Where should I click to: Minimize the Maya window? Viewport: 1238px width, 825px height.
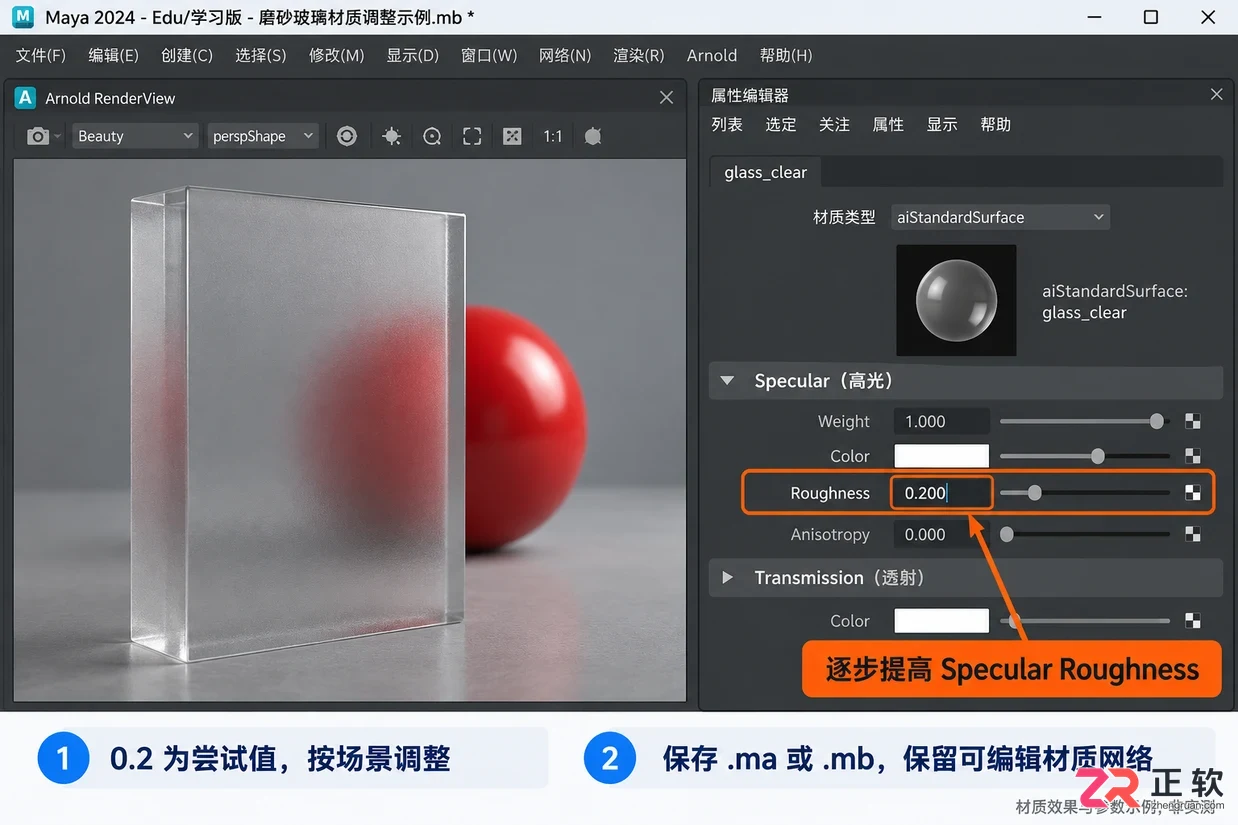pos(1096,17)
